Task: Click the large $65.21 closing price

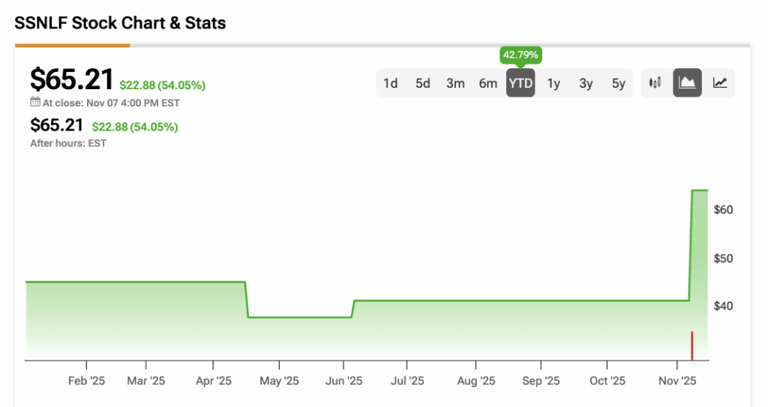Action: 71,79
